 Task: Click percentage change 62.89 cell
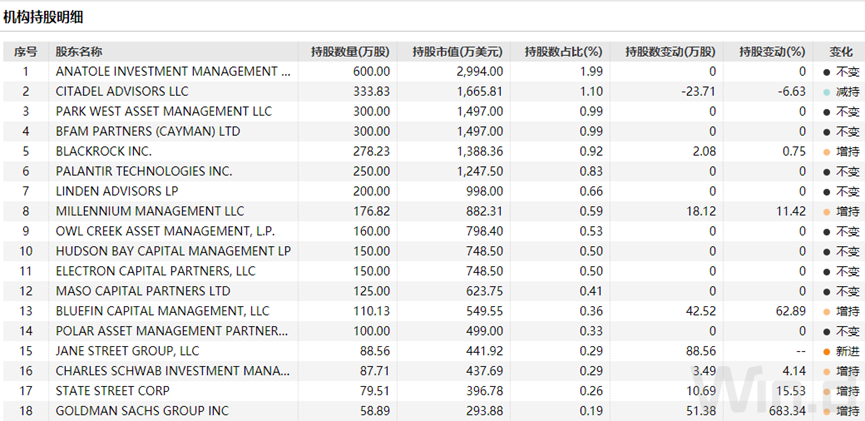pyautogui.click(x=791, y=311)
